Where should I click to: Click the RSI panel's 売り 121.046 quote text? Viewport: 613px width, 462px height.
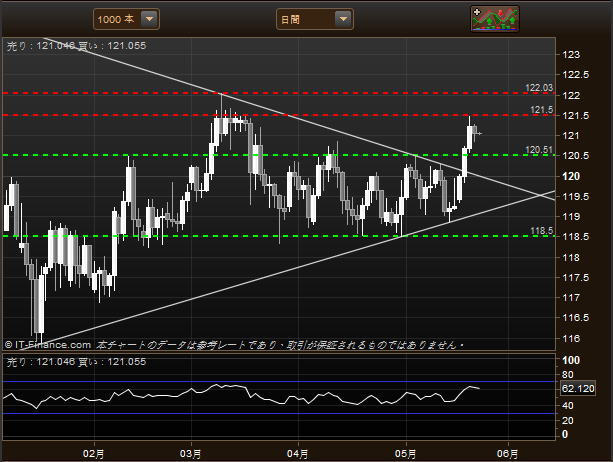point(41,362)
